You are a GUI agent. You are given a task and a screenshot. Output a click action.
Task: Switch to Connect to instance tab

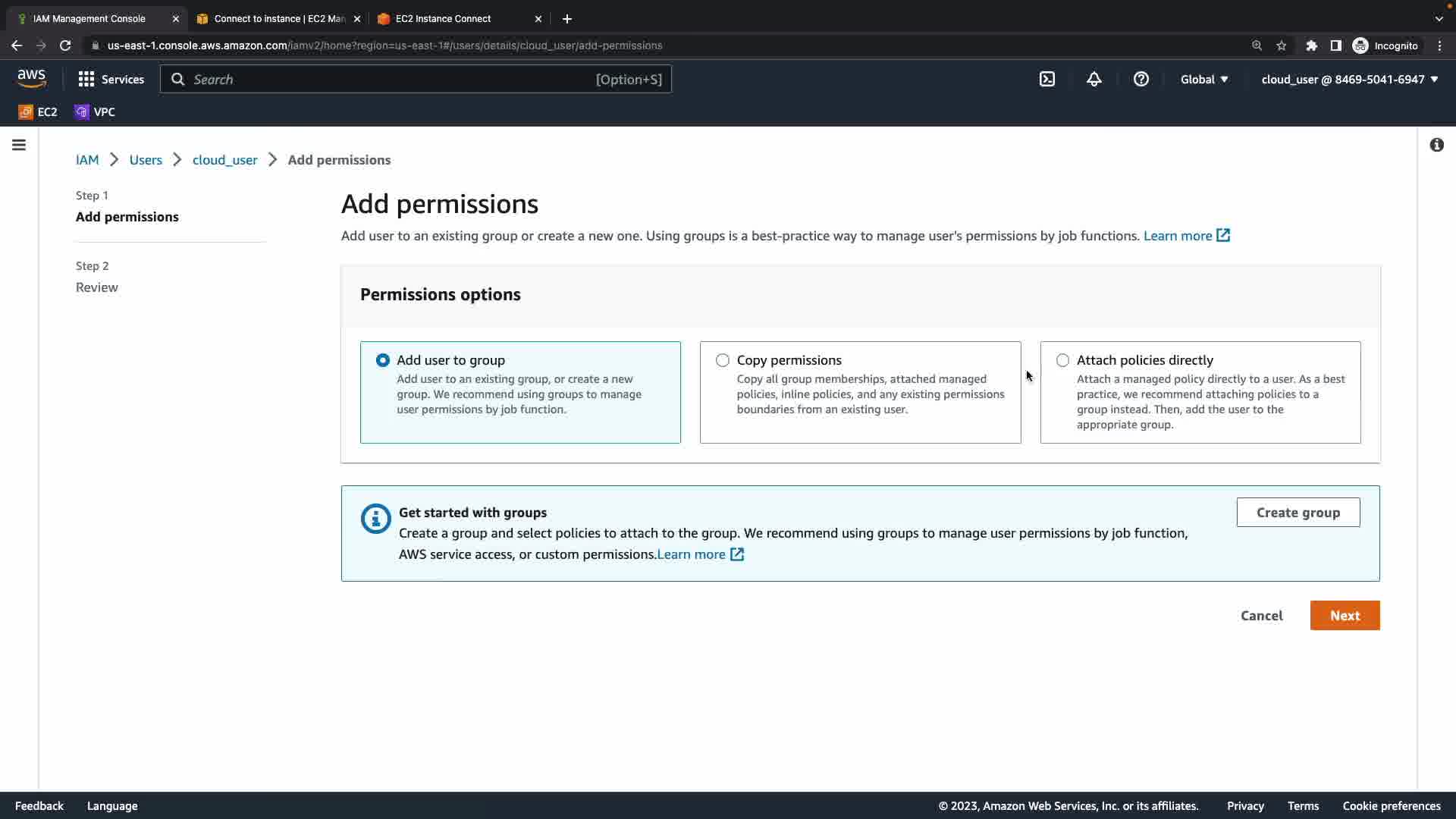tap(278, 18)
